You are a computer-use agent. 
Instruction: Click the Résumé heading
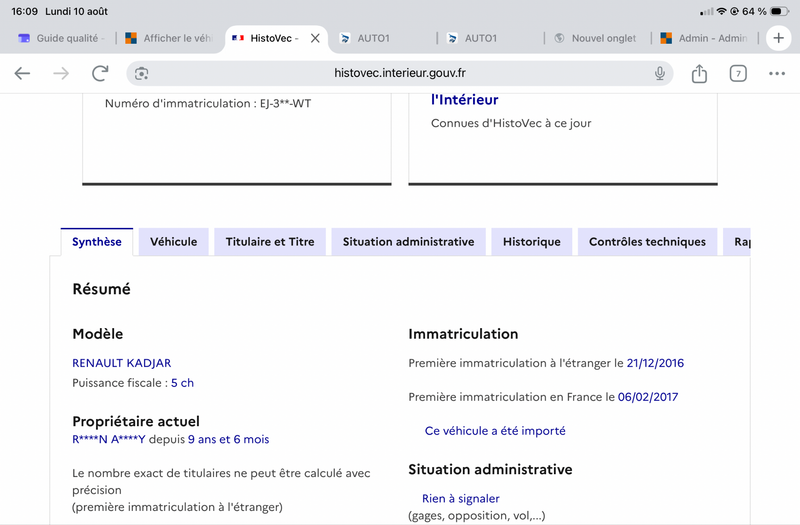[x=101, y=289]
